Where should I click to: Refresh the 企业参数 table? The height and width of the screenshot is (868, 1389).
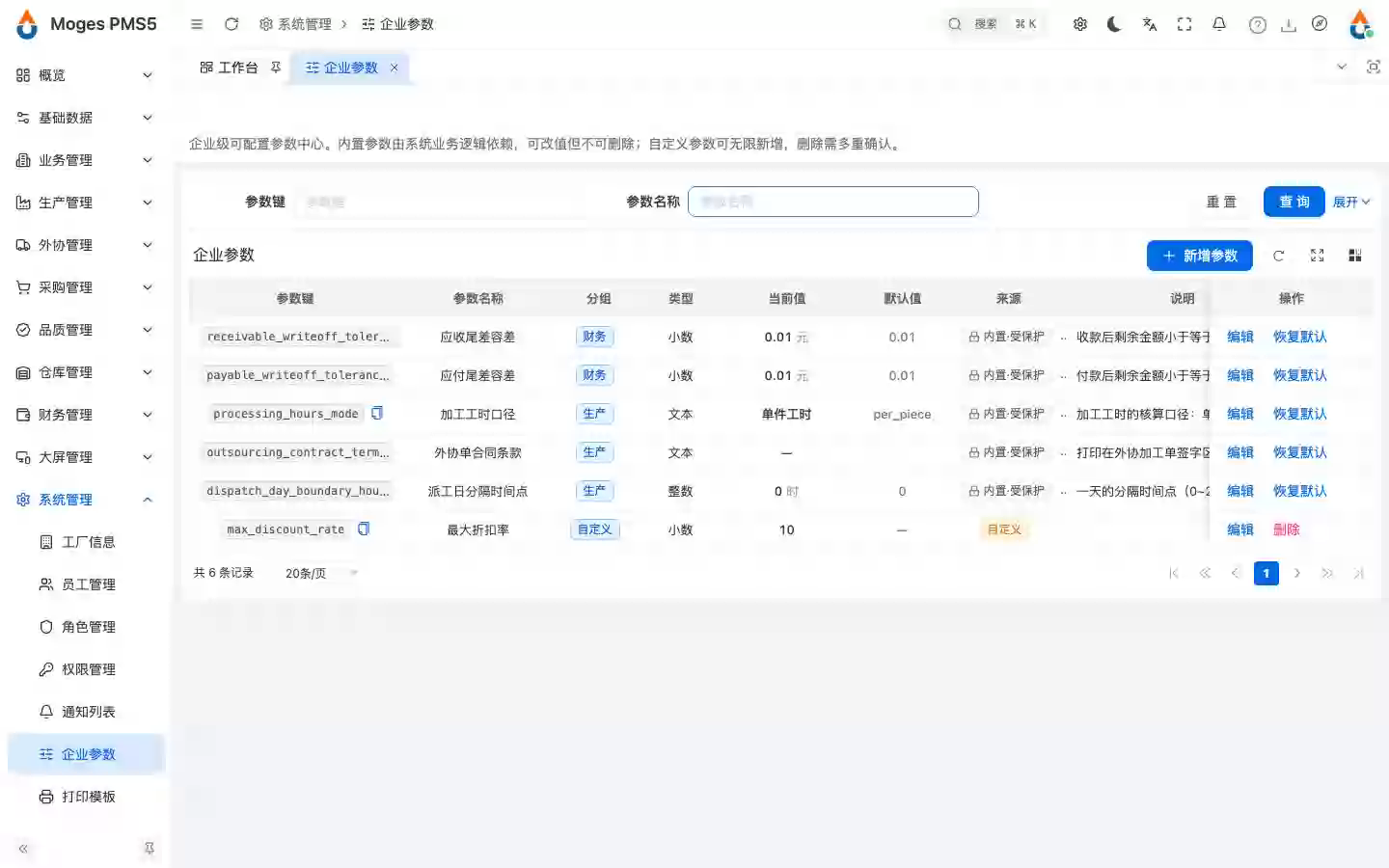(x=1278, y=256)
